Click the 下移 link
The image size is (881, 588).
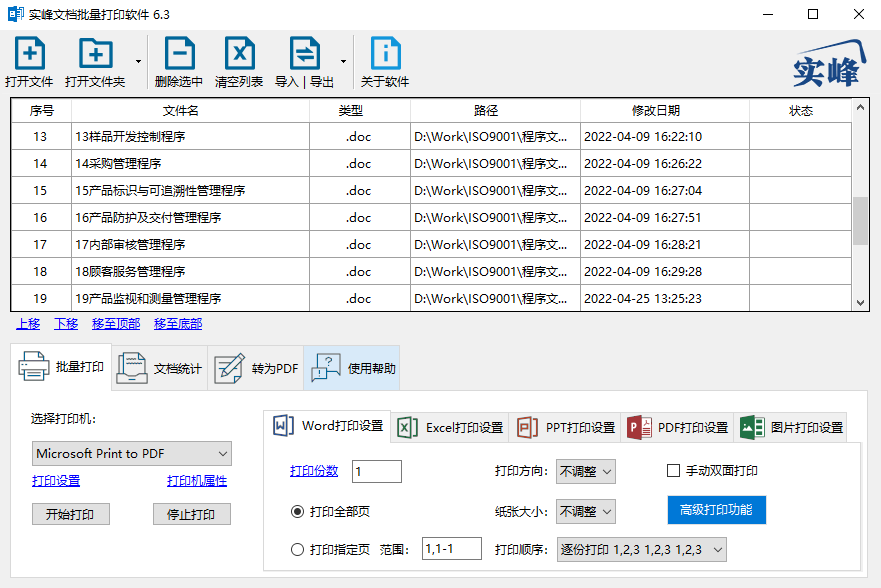point(66,324)
